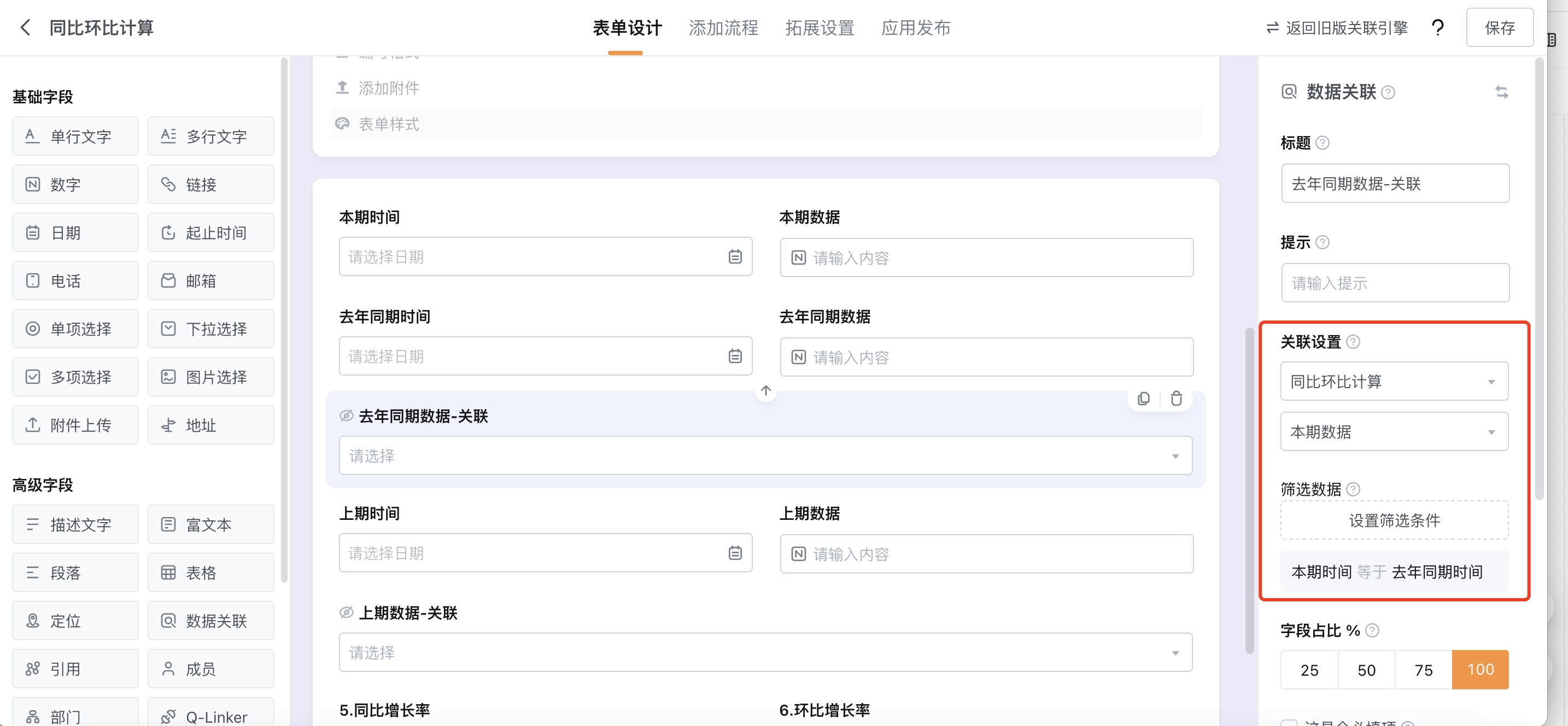Open the 上期数据-关联 请选择 dropdown
The height and width of the screenshot is (726, 1568).
[766, 652]
